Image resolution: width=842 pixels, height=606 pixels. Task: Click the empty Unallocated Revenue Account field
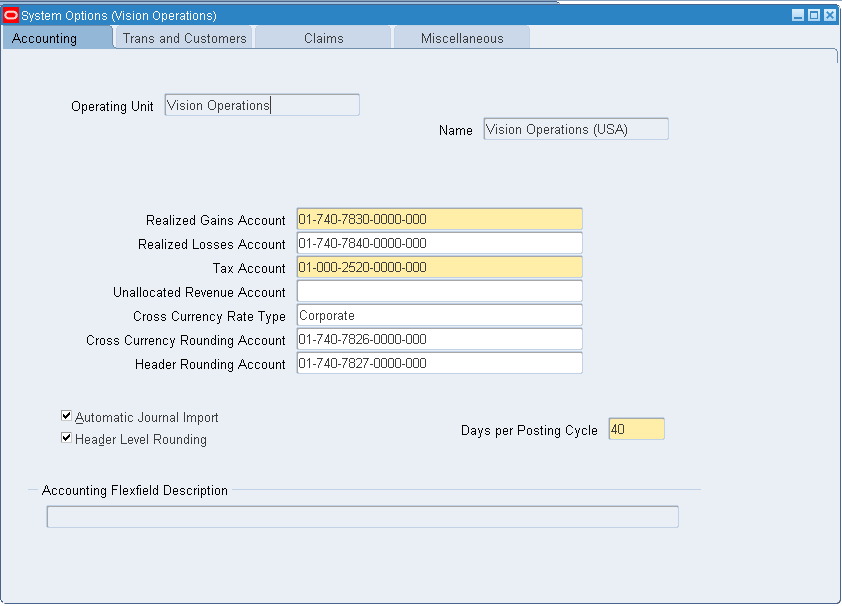point(439,292)
